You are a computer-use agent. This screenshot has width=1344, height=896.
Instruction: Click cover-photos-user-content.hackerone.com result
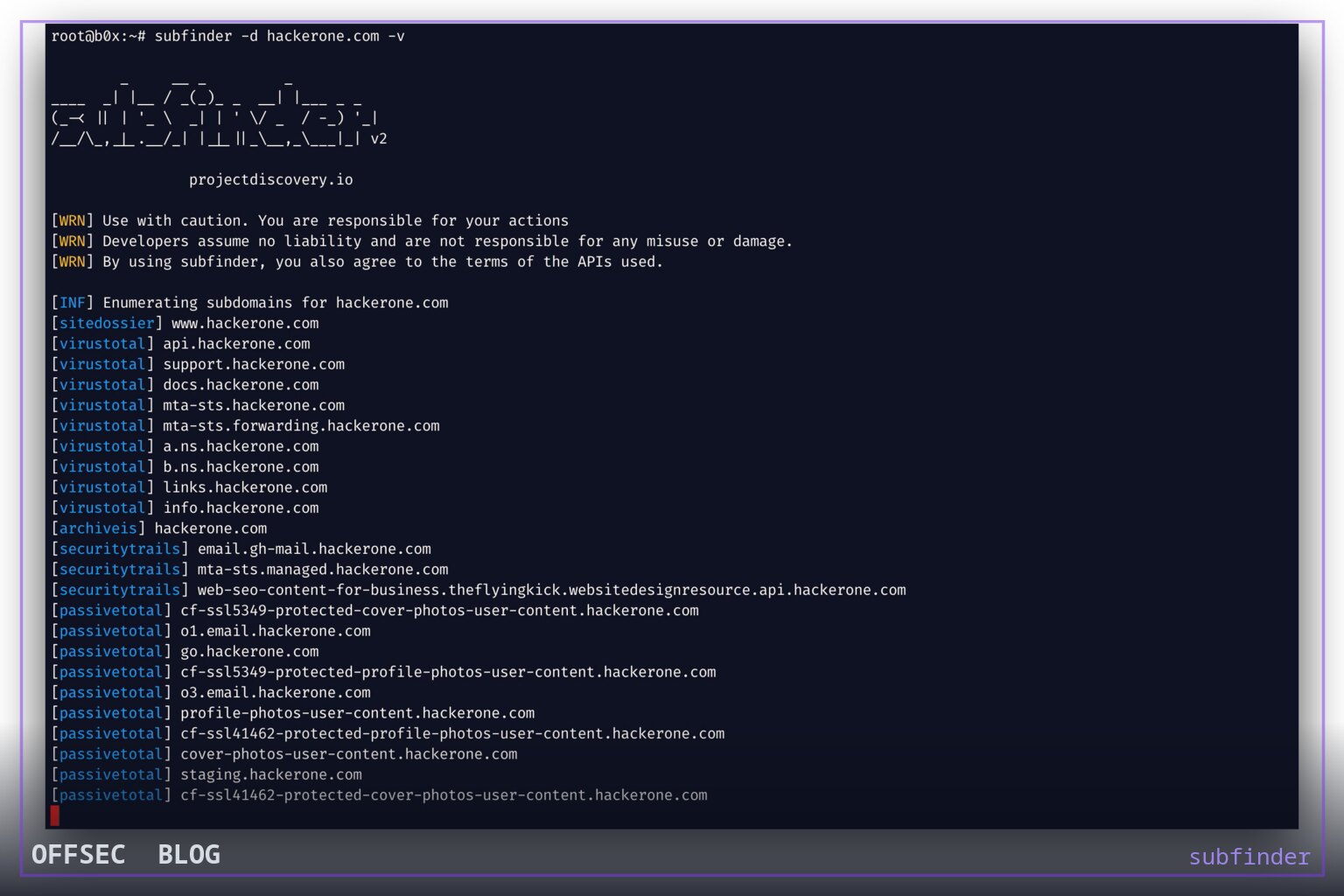(x=349, y=754)
